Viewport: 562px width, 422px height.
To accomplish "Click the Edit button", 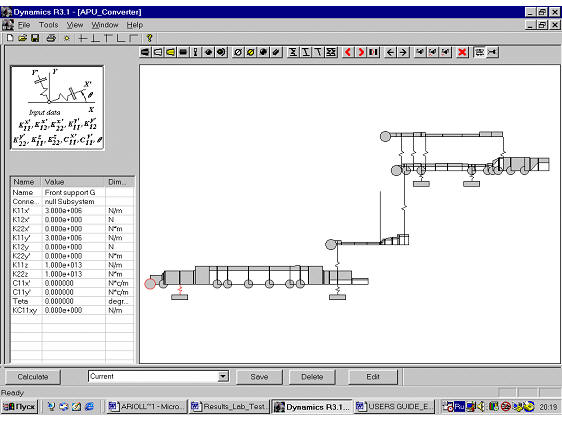I will click(x=373, y=377).
